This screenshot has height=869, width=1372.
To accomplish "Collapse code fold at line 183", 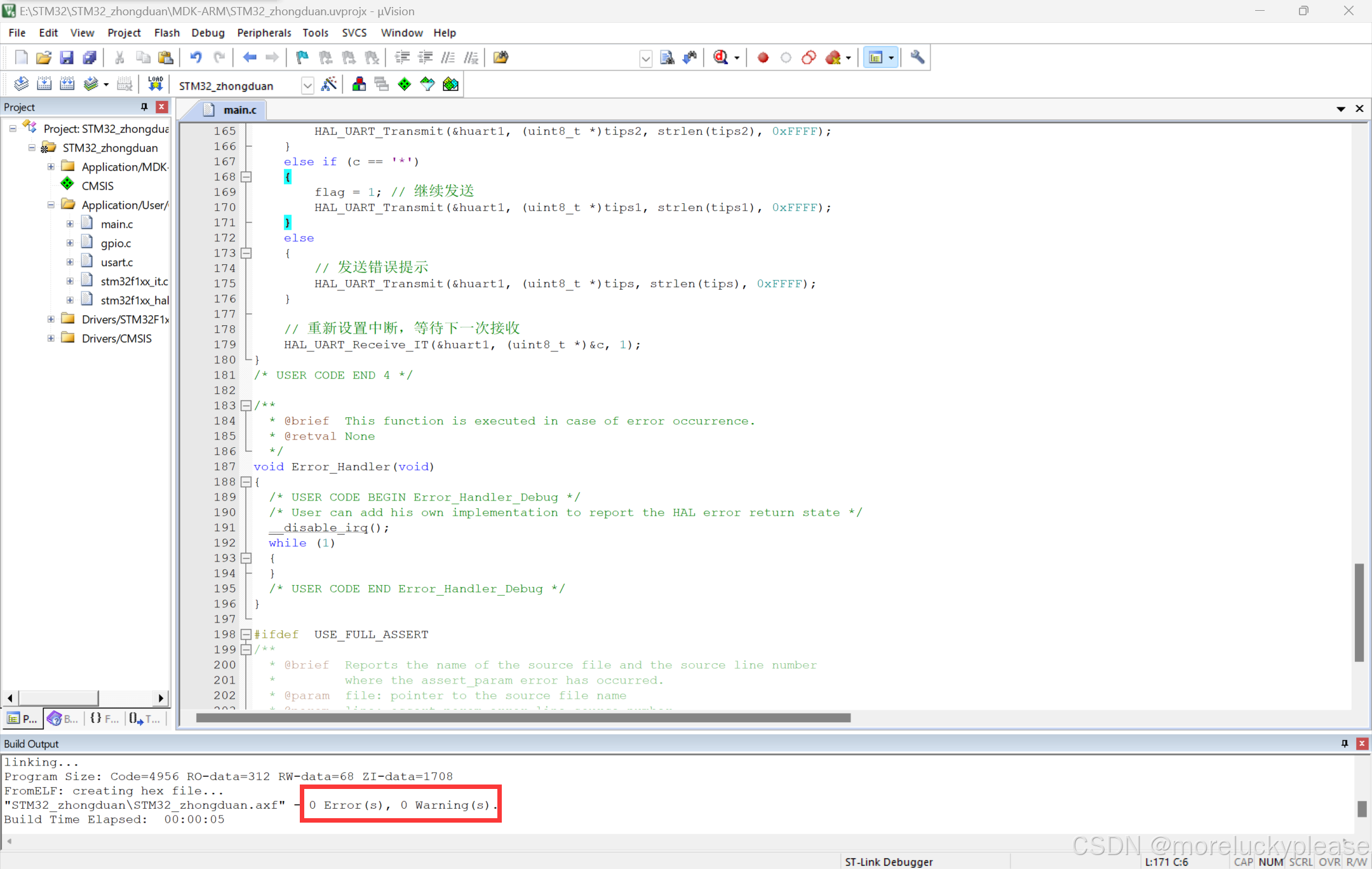I will click(x=246, y=405).
